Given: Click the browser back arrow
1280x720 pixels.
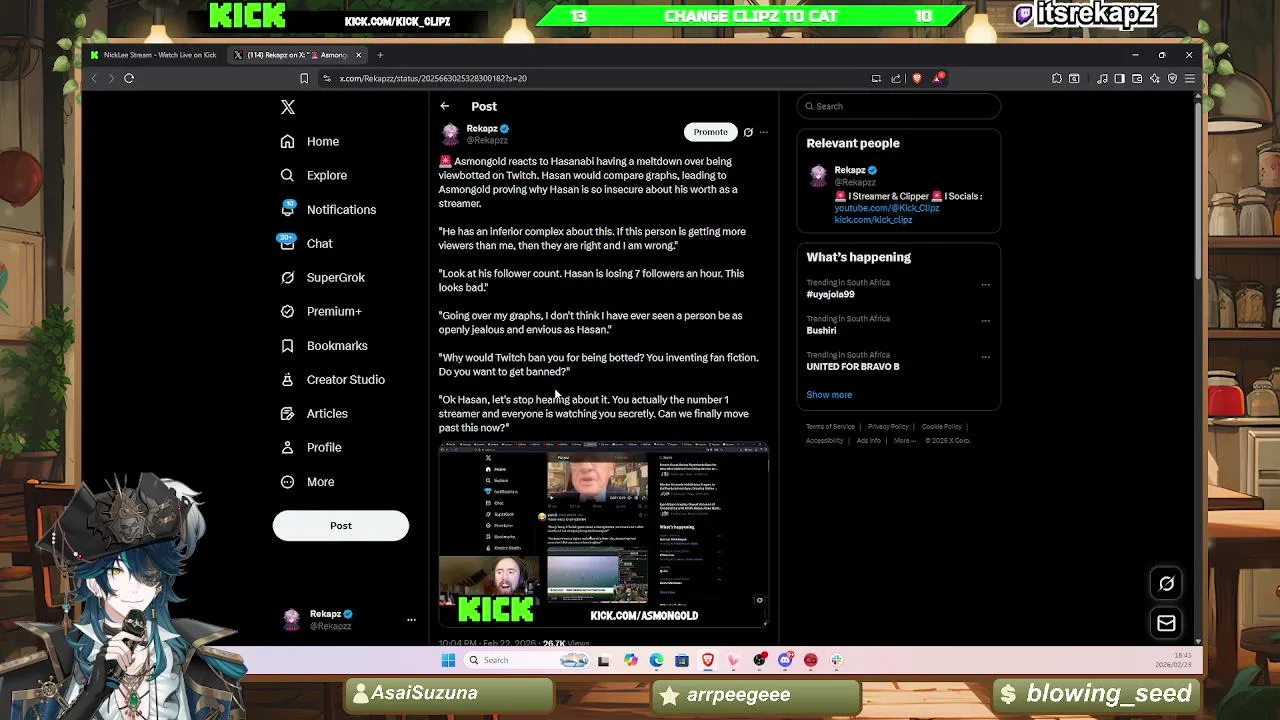Looking at the screenshot, I should click(x=94, y=78).
